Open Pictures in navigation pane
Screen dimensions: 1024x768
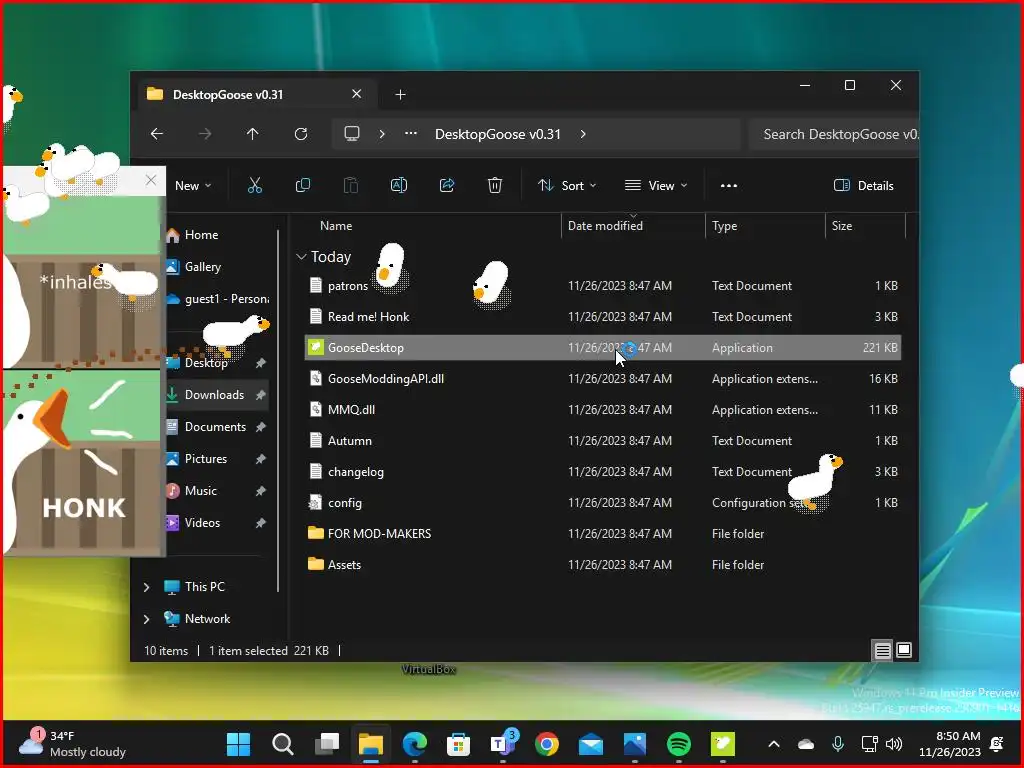pos(206,458)
